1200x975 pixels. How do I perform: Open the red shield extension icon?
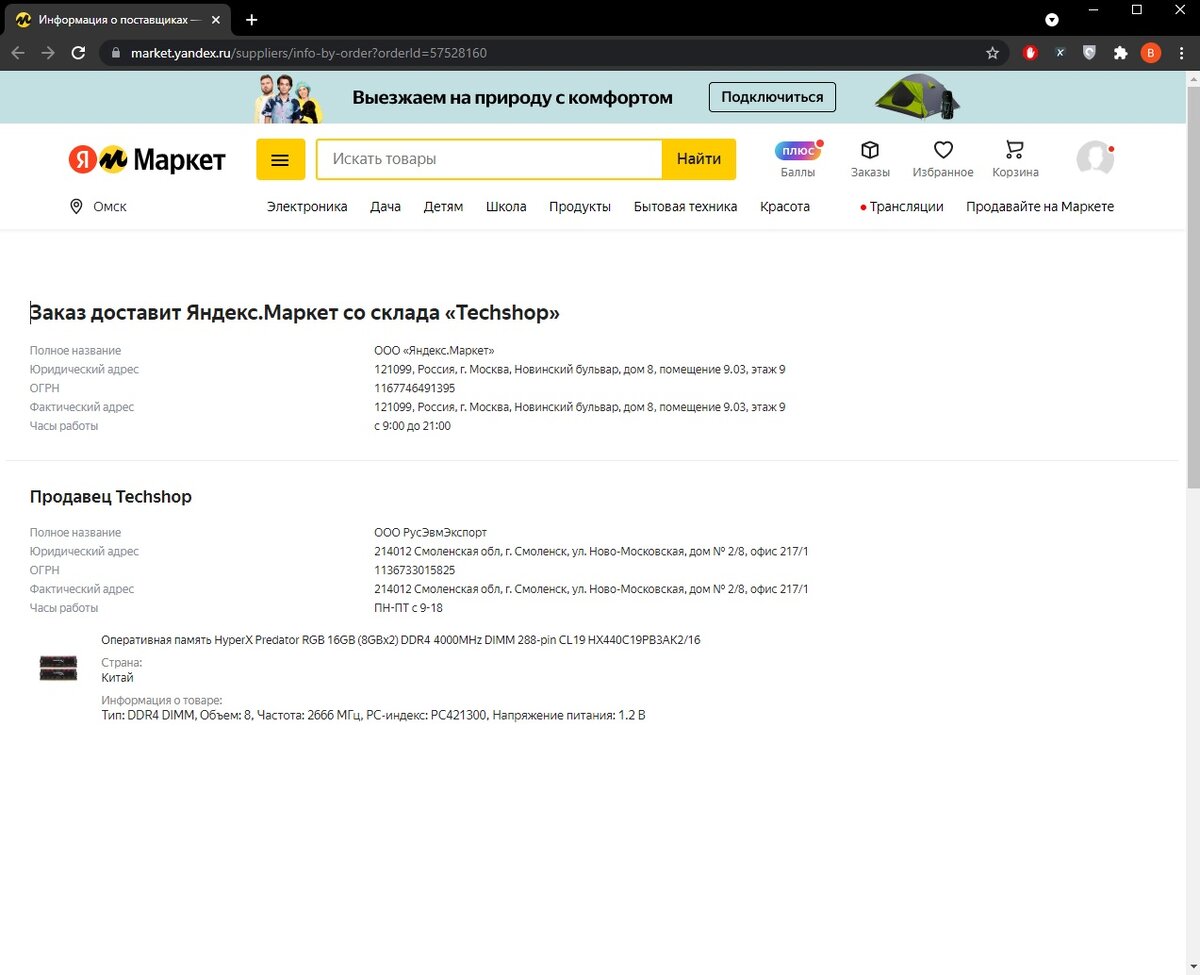pos(1030,53)
